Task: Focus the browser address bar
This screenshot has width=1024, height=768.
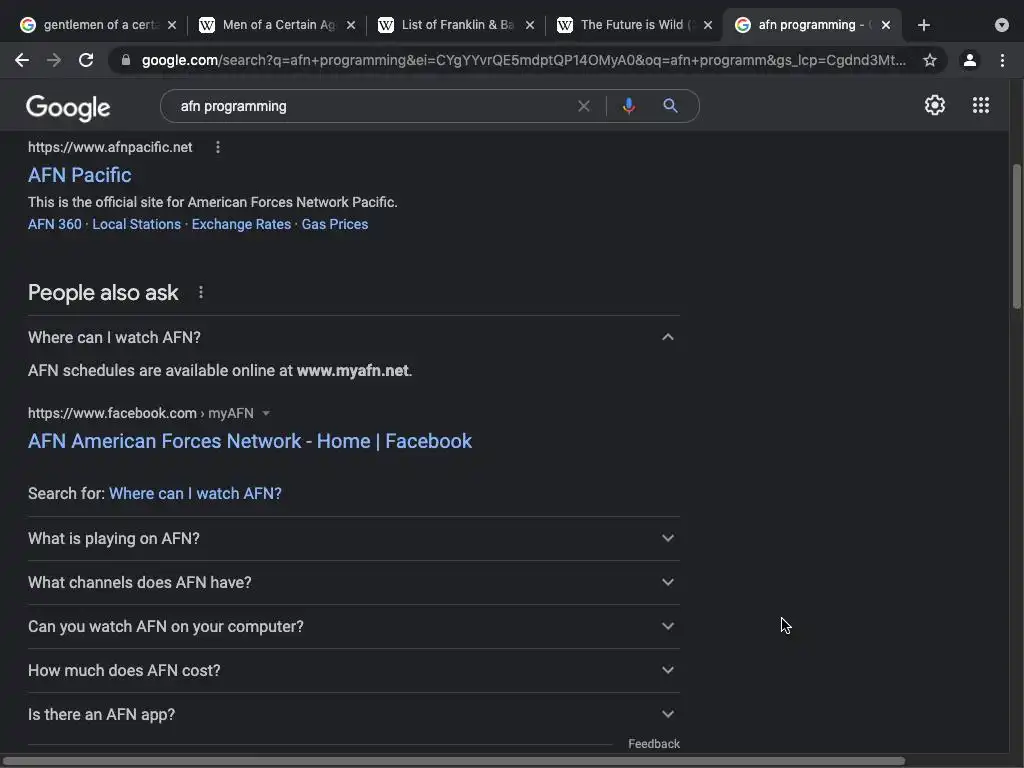Action: coord(522,60)
